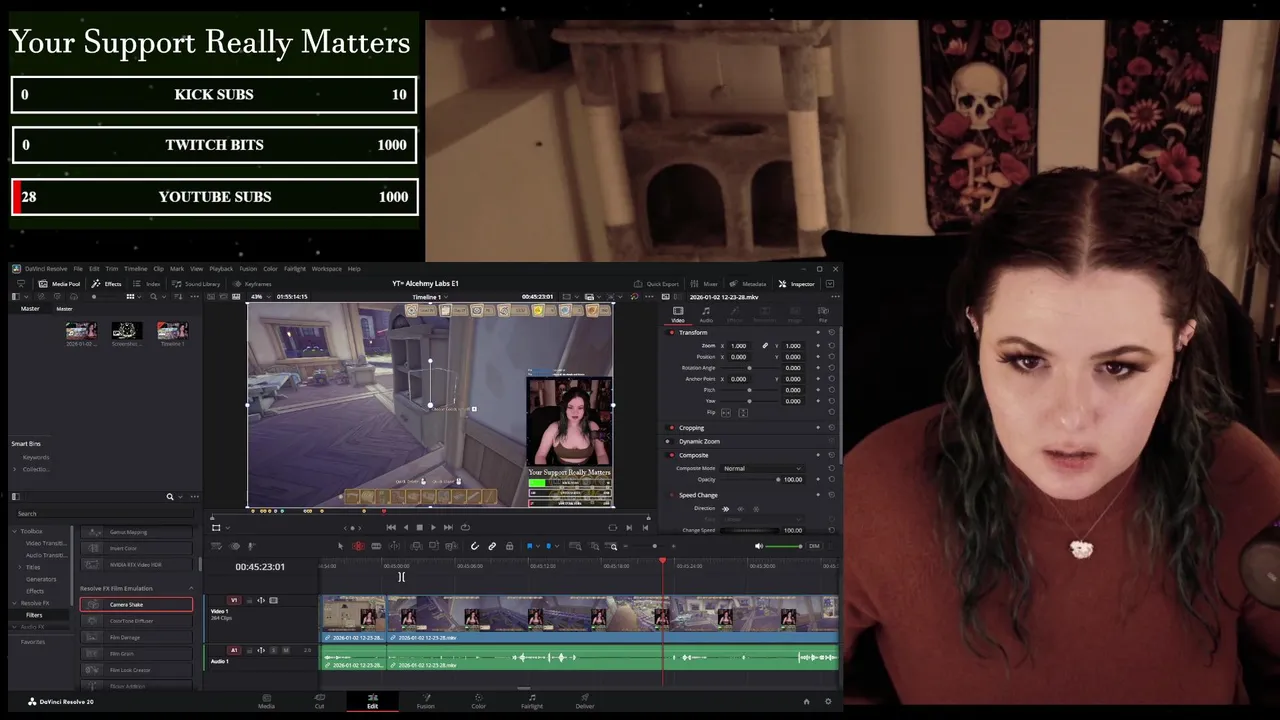Select the Filters category
1280x720 pixels.
click(x=34, y=615)
